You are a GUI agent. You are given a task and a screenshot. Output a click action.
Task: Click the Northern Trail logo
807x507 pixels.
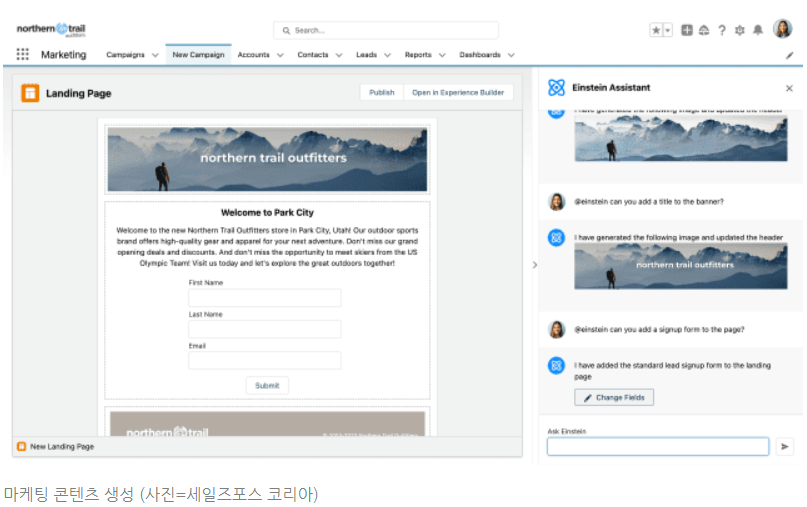pyautogui.click(x=51, y=29)
